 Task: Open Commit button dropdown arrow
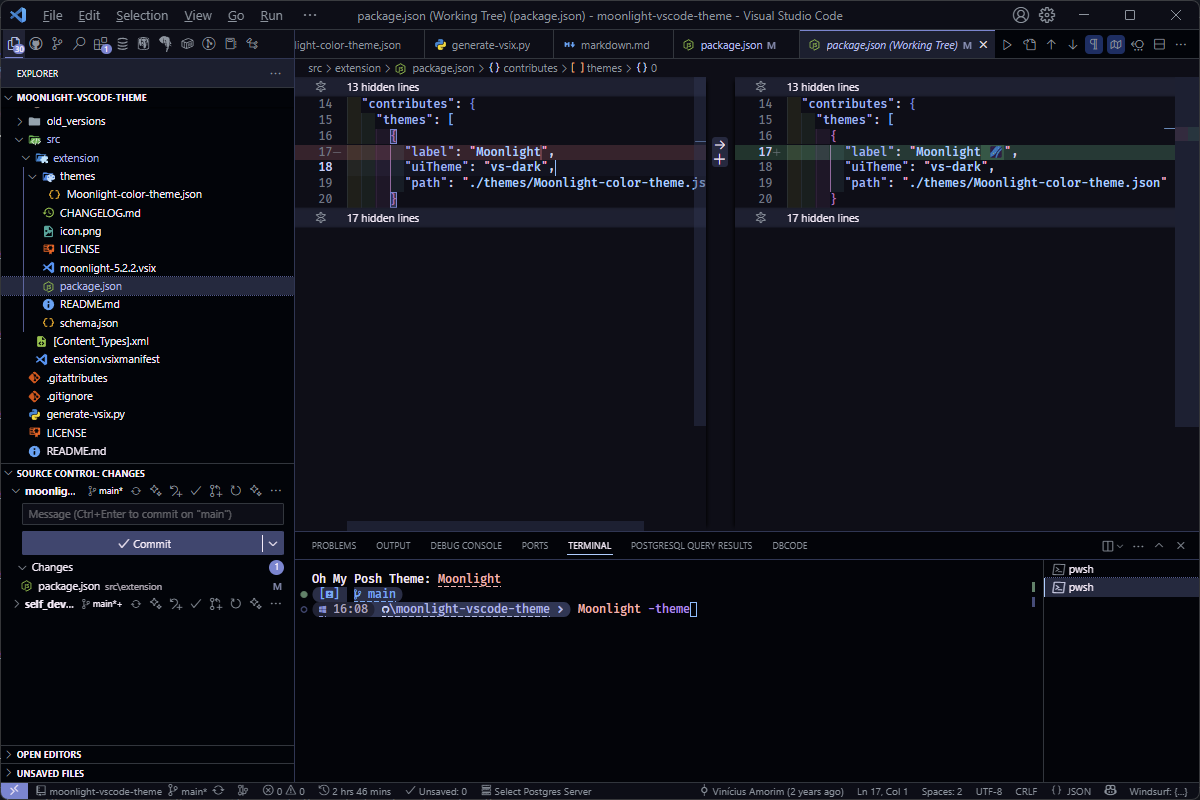[x=273, y=543]
